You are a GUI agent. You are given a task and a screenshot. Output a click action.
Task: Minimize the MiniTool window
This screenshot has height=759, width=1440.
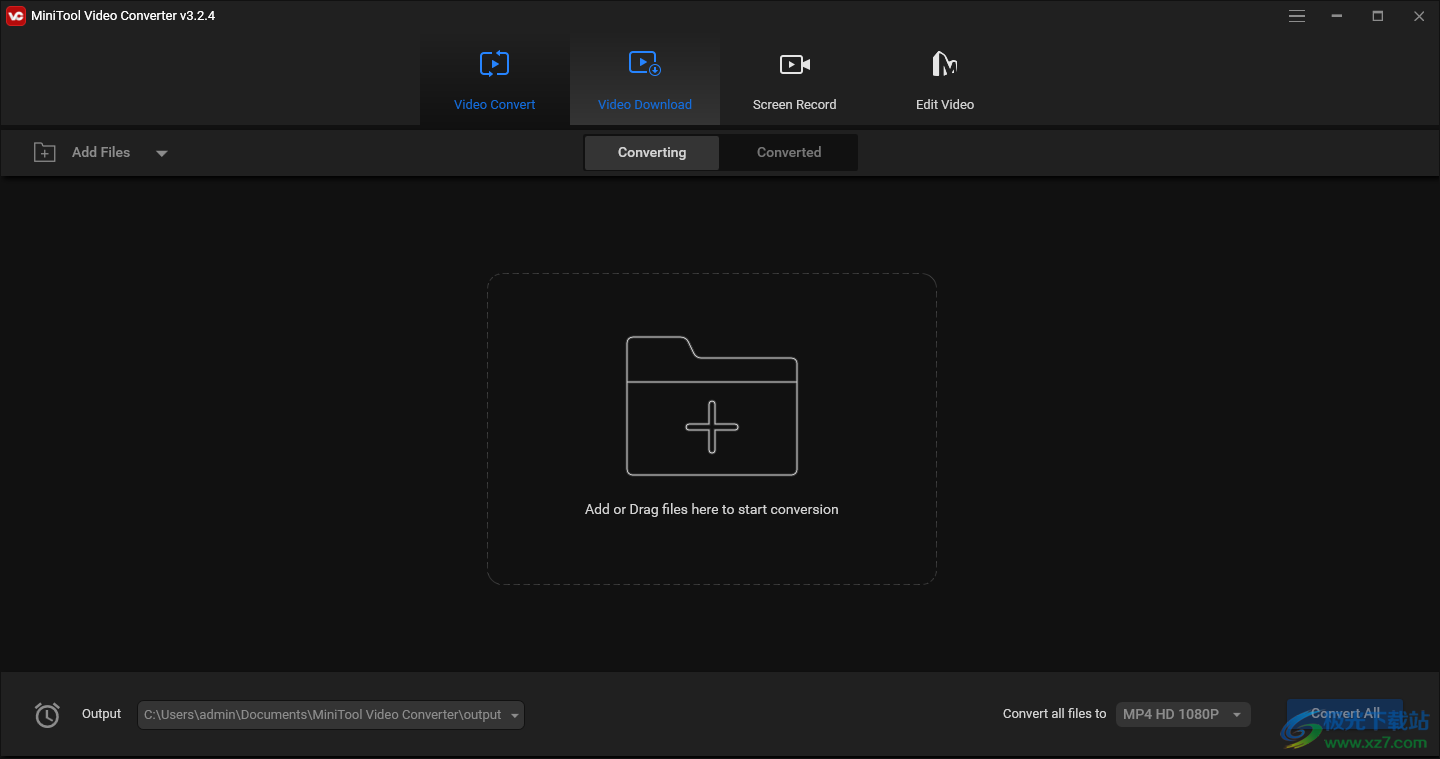(1337, 16)
